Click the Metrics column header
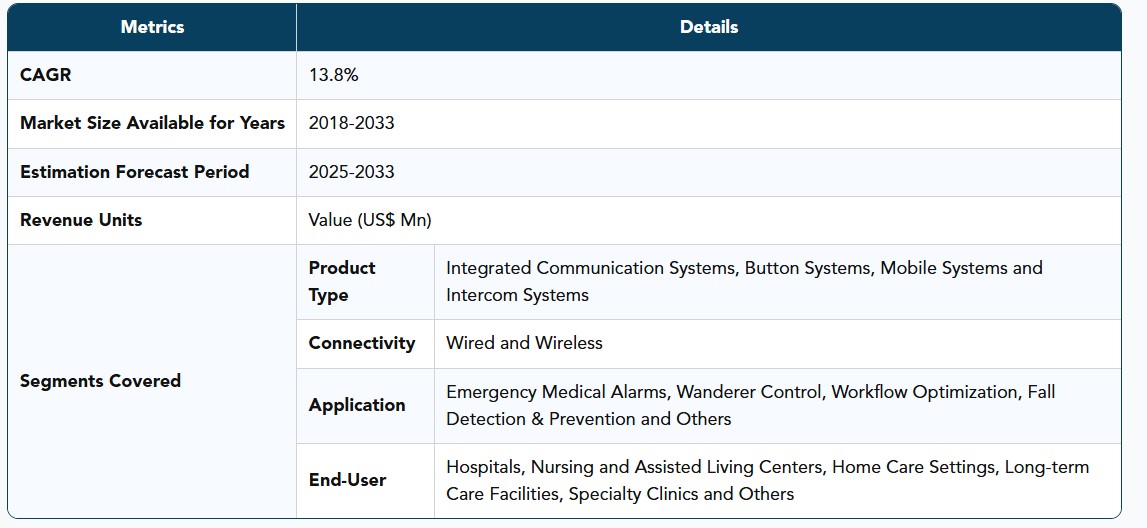Image resolution: width=1147 pixels, height=528 pixels. [152, 27]
